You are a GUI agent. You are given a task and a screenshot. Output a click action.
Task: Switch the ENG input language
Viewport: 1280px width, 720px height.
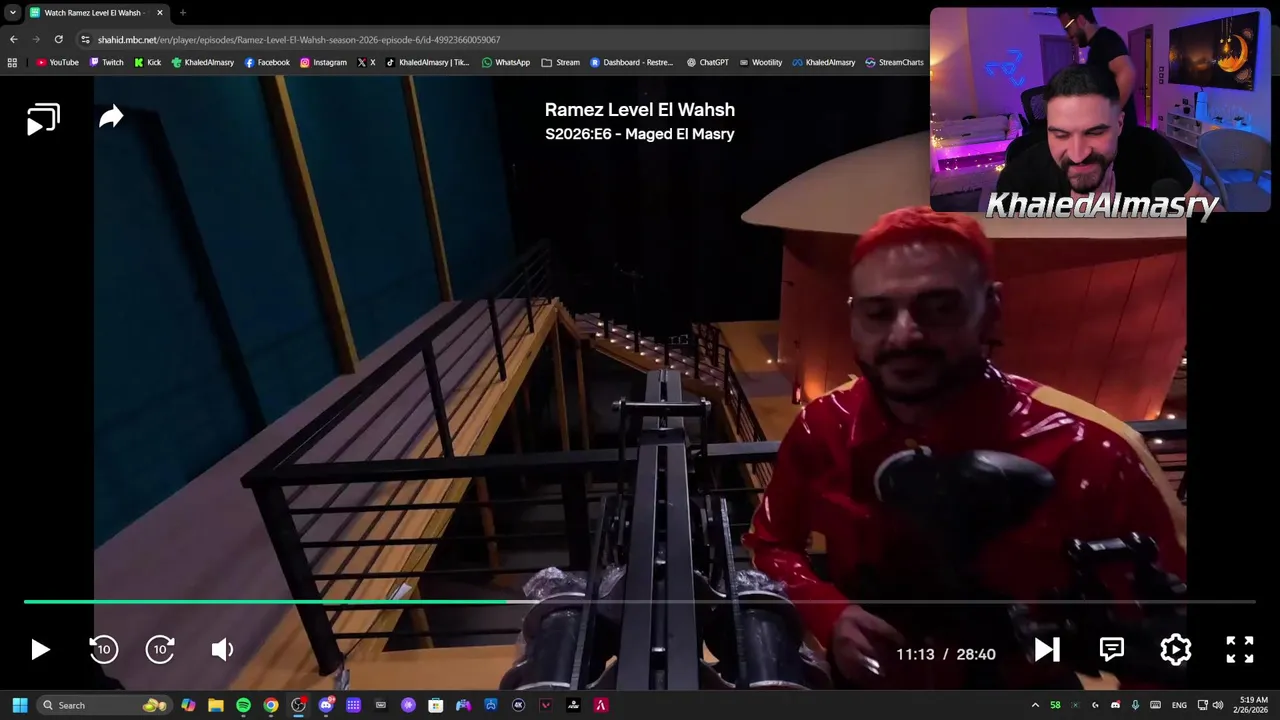(x=1179, y=705)
